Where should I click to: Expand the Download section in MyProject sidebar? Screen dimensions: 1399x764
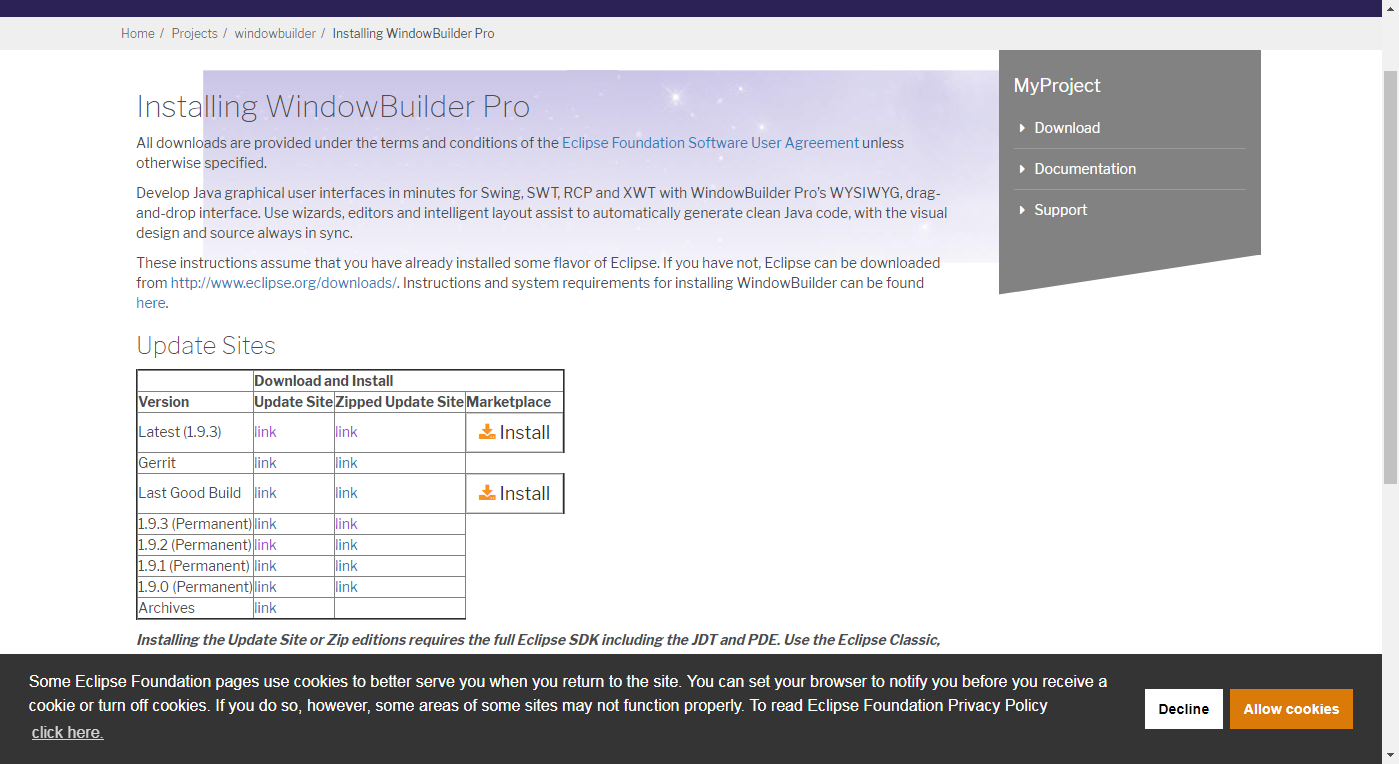pyautogui.click(x=1067, y=128)
